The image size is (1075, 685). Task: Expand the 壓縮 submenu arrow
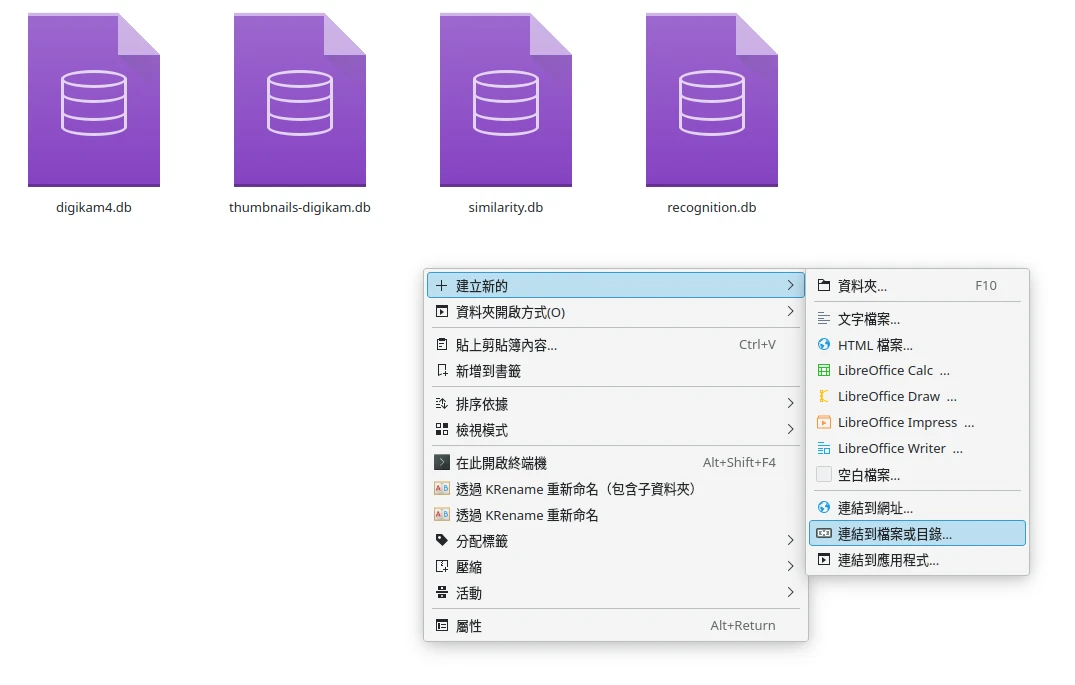[x=790, y=566]
